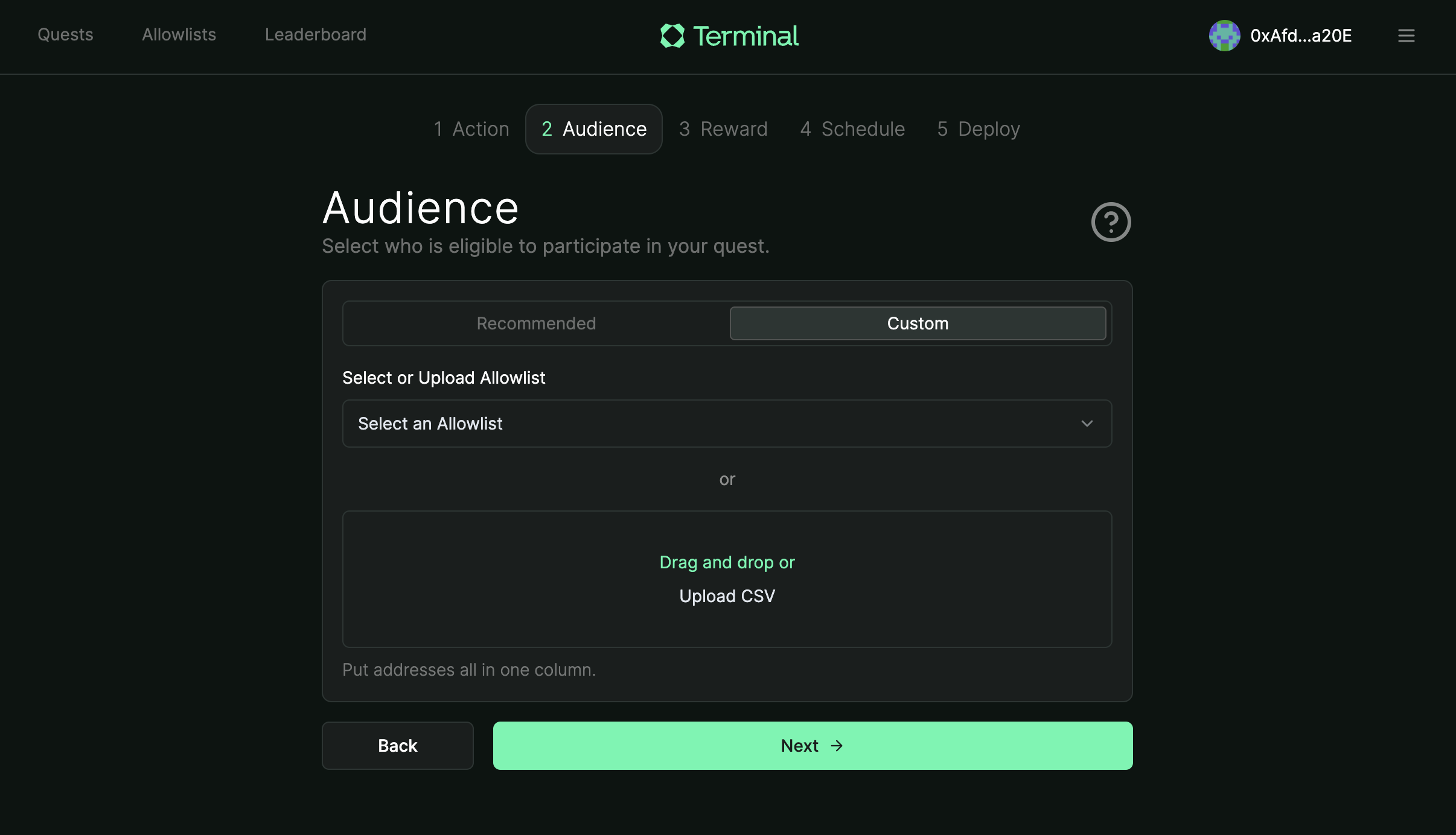Open the help question mark icon
Viewport: 1456px width, 835px height.
pos(1111,222)
